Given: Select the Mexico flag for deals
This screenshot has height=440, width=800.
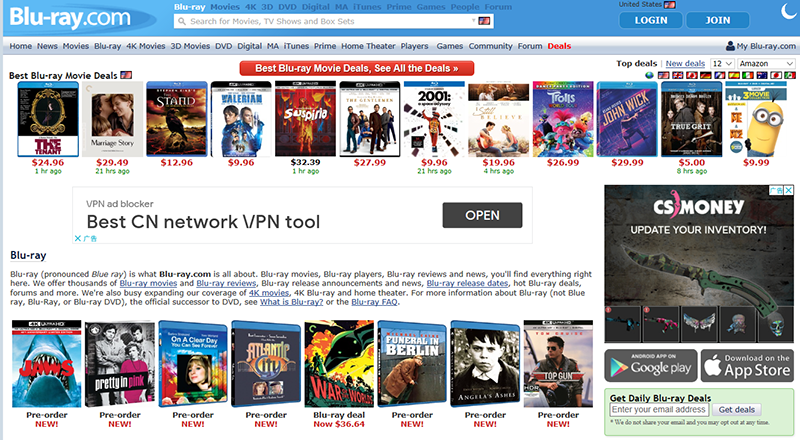Looking at the screenshot, I should pyautogui.click(x=790, y=75).
